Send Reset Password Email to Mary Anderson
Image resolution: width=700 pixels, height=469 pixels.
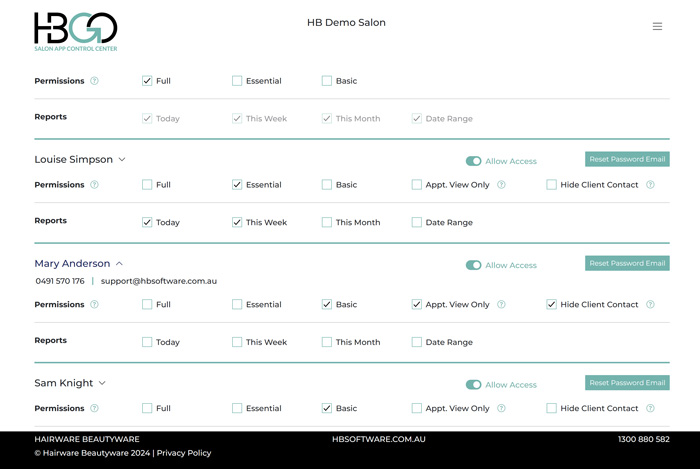coord(627,263)
